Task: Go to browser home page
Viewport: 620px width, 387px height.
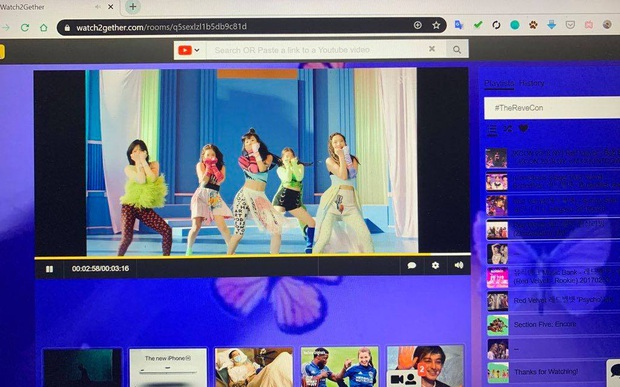Action: (x=43, y=27)
